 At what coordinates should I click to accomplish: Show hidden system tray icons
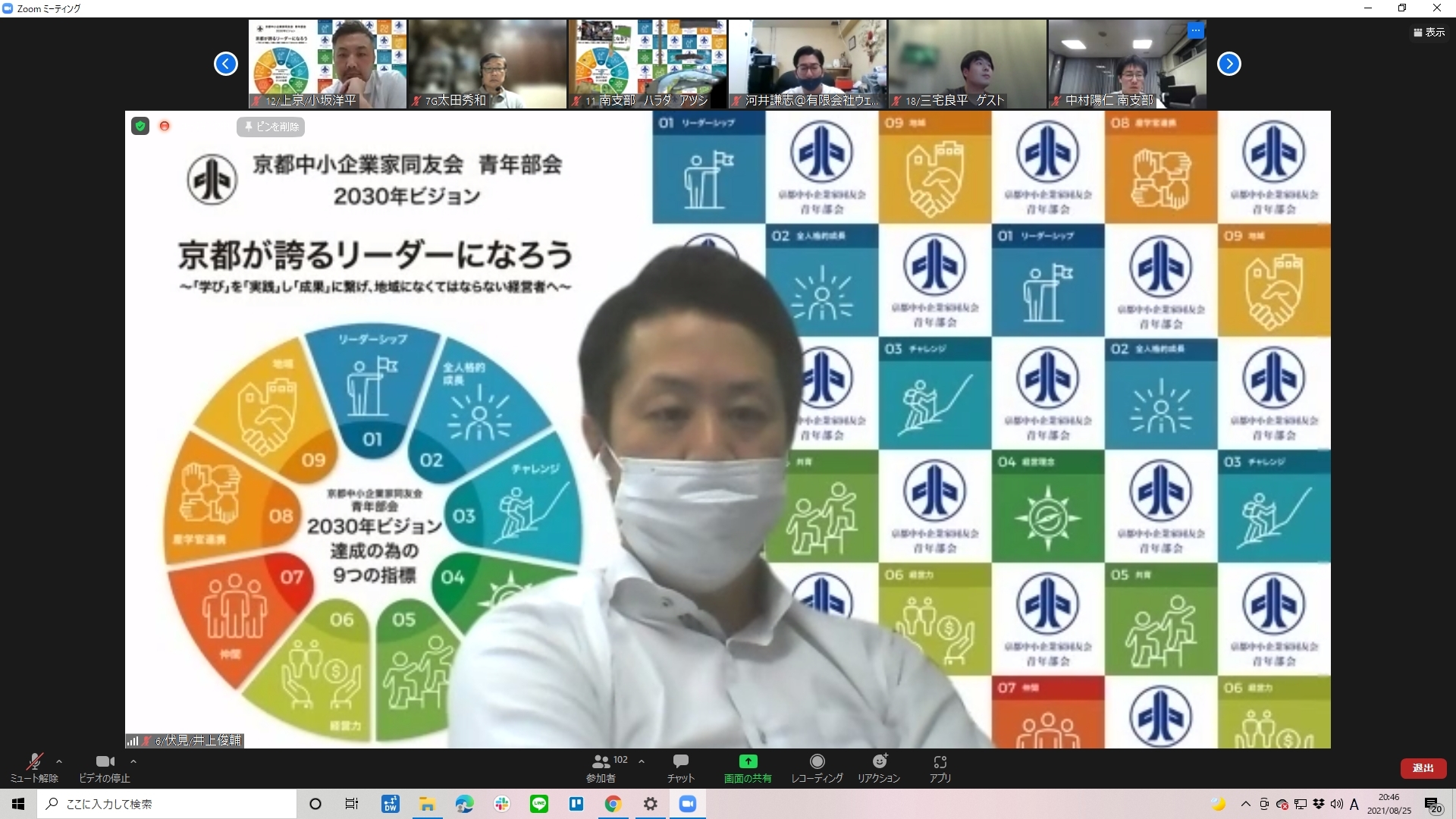(x=1245, y=804)
